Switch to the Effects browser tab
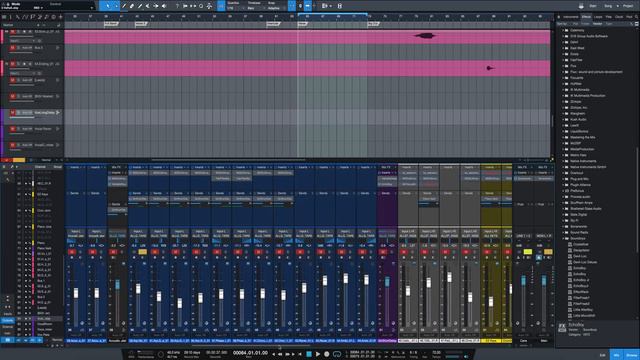The height and width of the screenshot is (360, 640). 586,17
